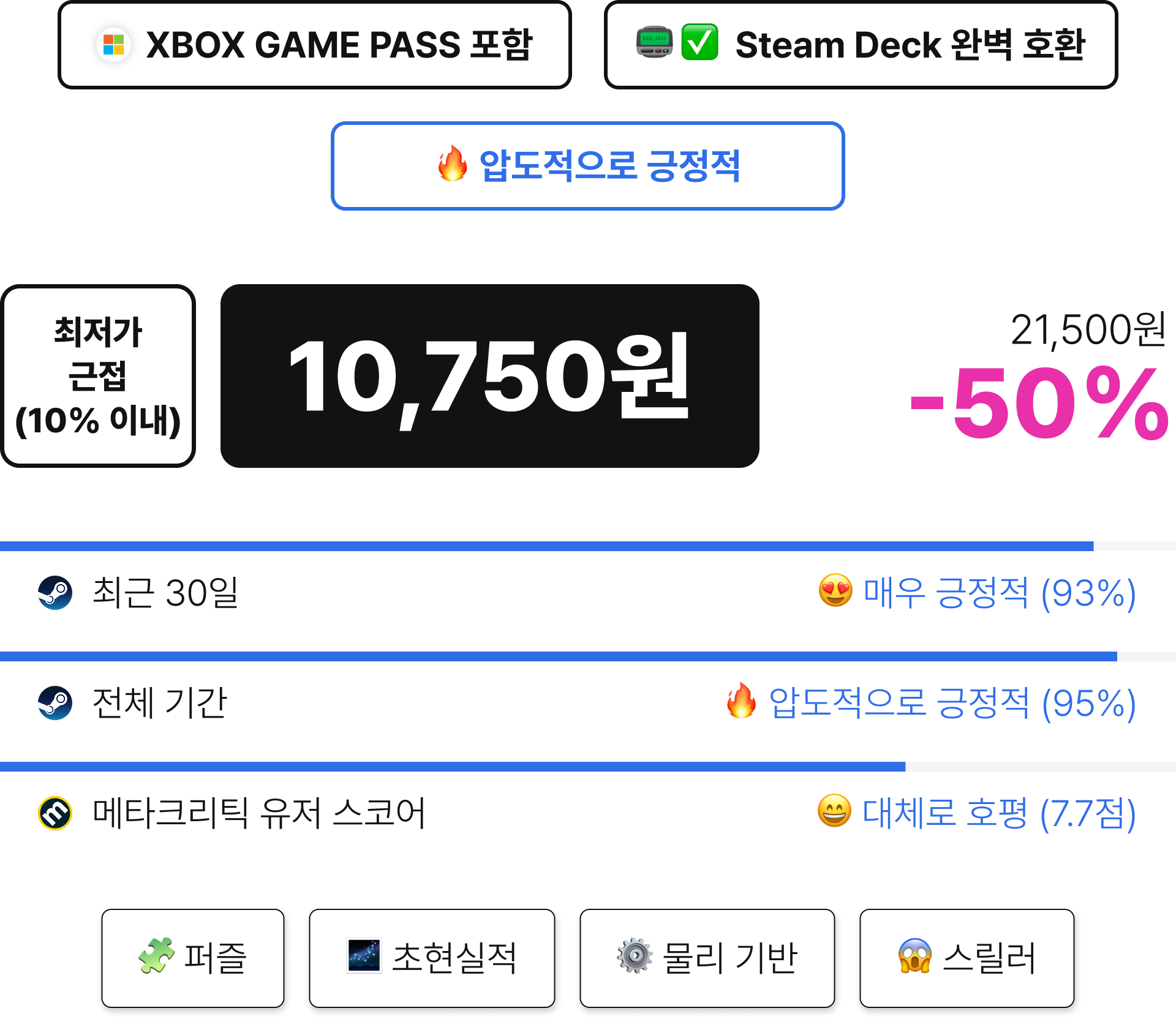Open the 매우 긍정적 (93%) review link
Image resolution: width=1176 pixels, height=1019 pixels.
point(1000,593)
